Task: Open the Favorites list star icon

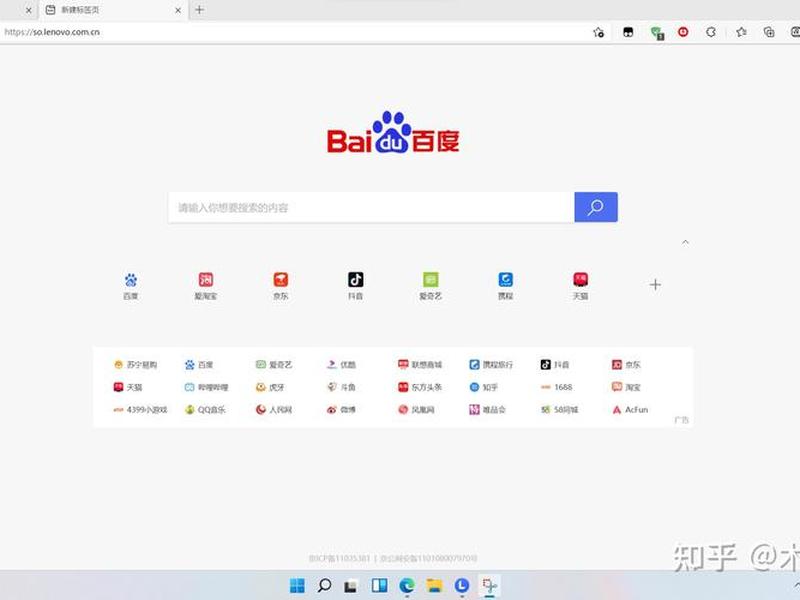Action: [741, 33]
